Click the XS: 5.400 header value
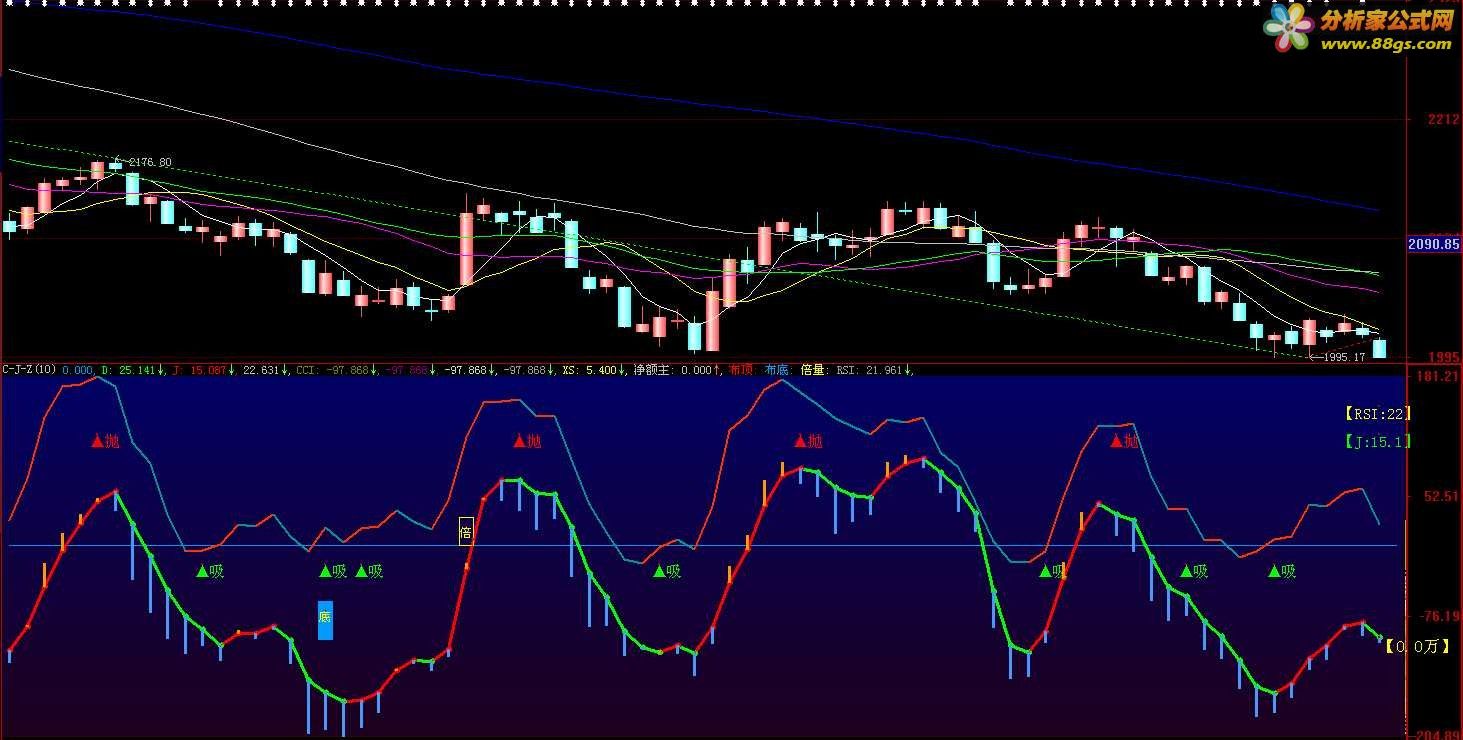This screenshot has width=1463, height=740. (x=594, y=370)
